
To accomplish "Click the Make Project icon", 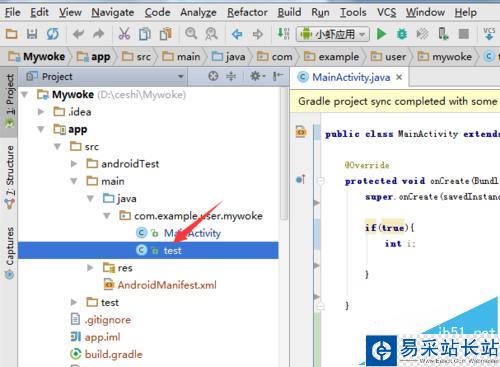I will [284, 34].
